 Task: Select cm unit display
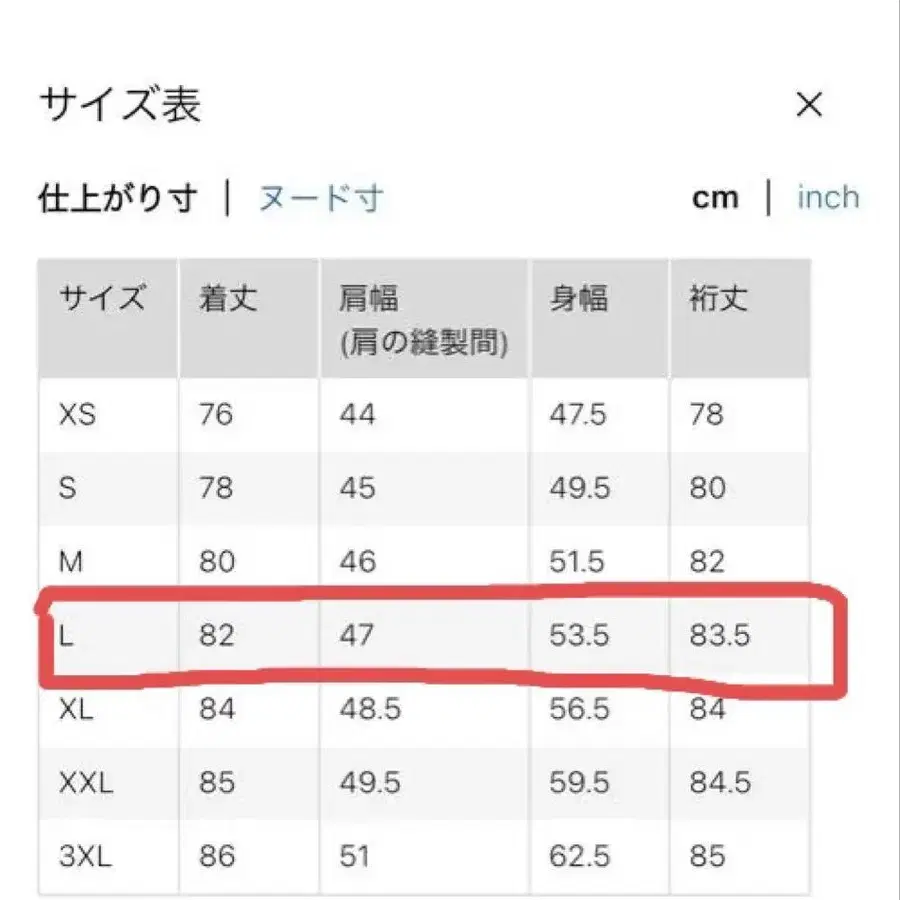714,196
